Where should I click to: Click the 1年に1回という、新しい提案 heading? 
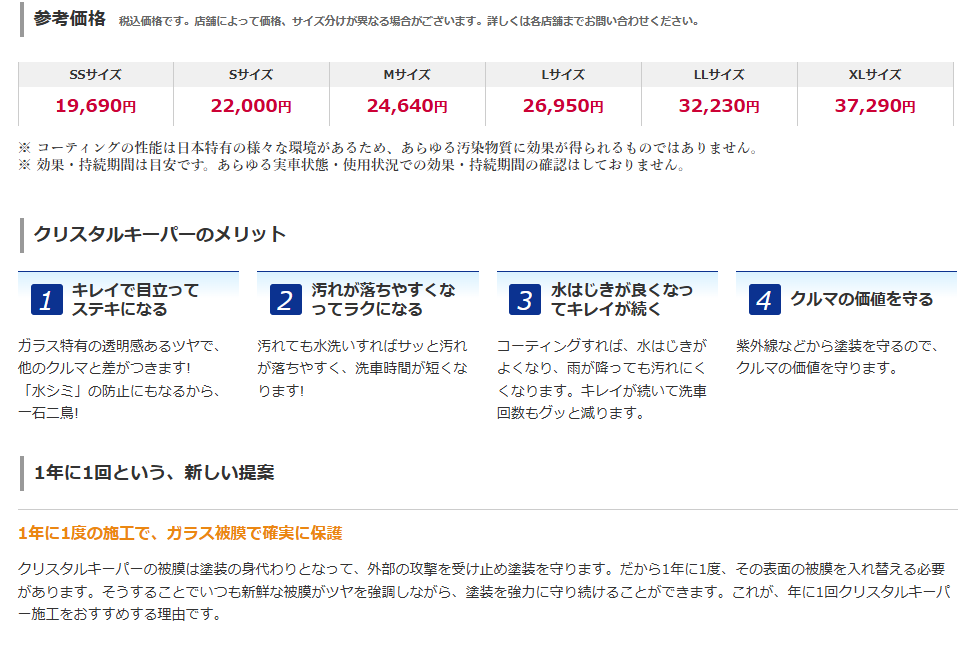154,473
